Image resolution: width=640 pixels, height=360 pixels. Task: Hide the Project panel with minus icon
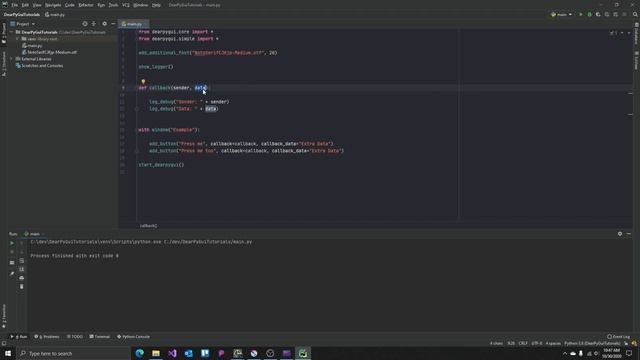tap(113, 24)
